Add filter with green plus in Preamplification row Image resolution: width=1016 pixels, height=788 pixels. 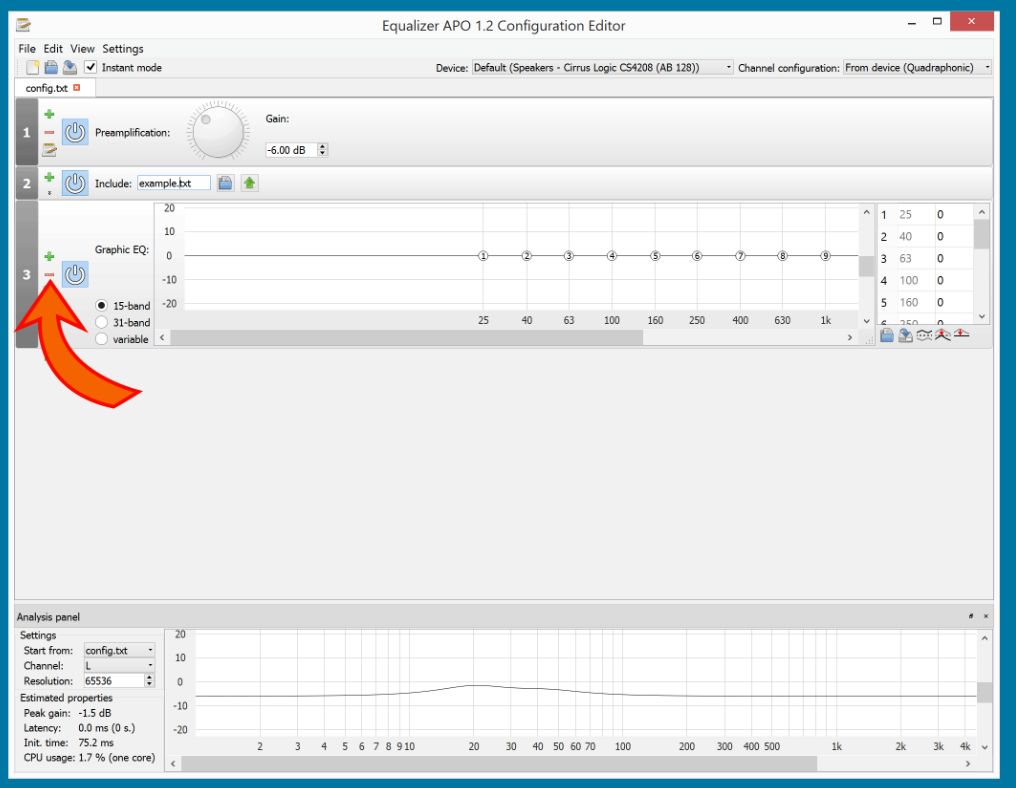49,115
